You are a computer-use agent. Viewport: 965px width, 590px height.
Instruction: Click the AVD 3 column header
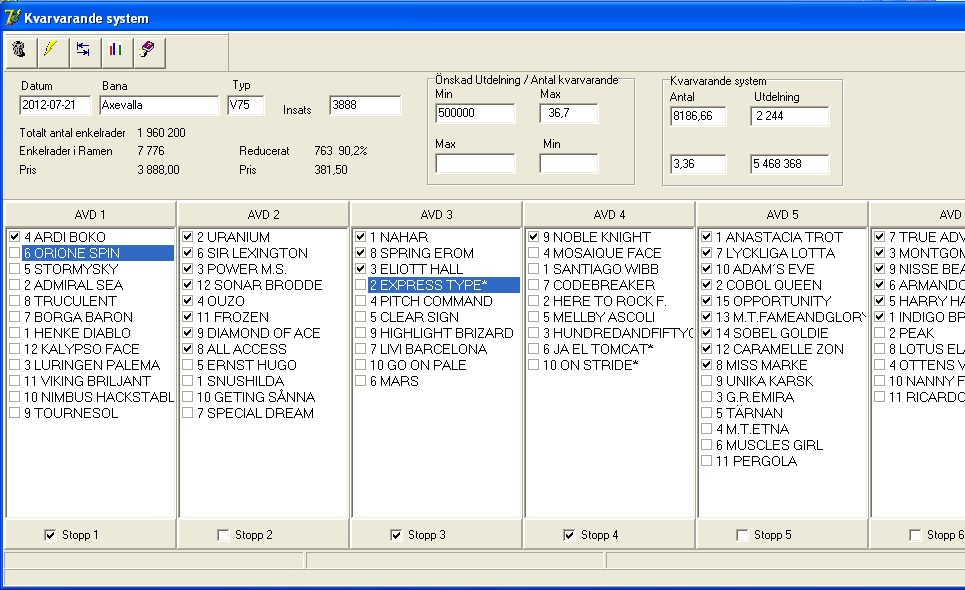436,214
